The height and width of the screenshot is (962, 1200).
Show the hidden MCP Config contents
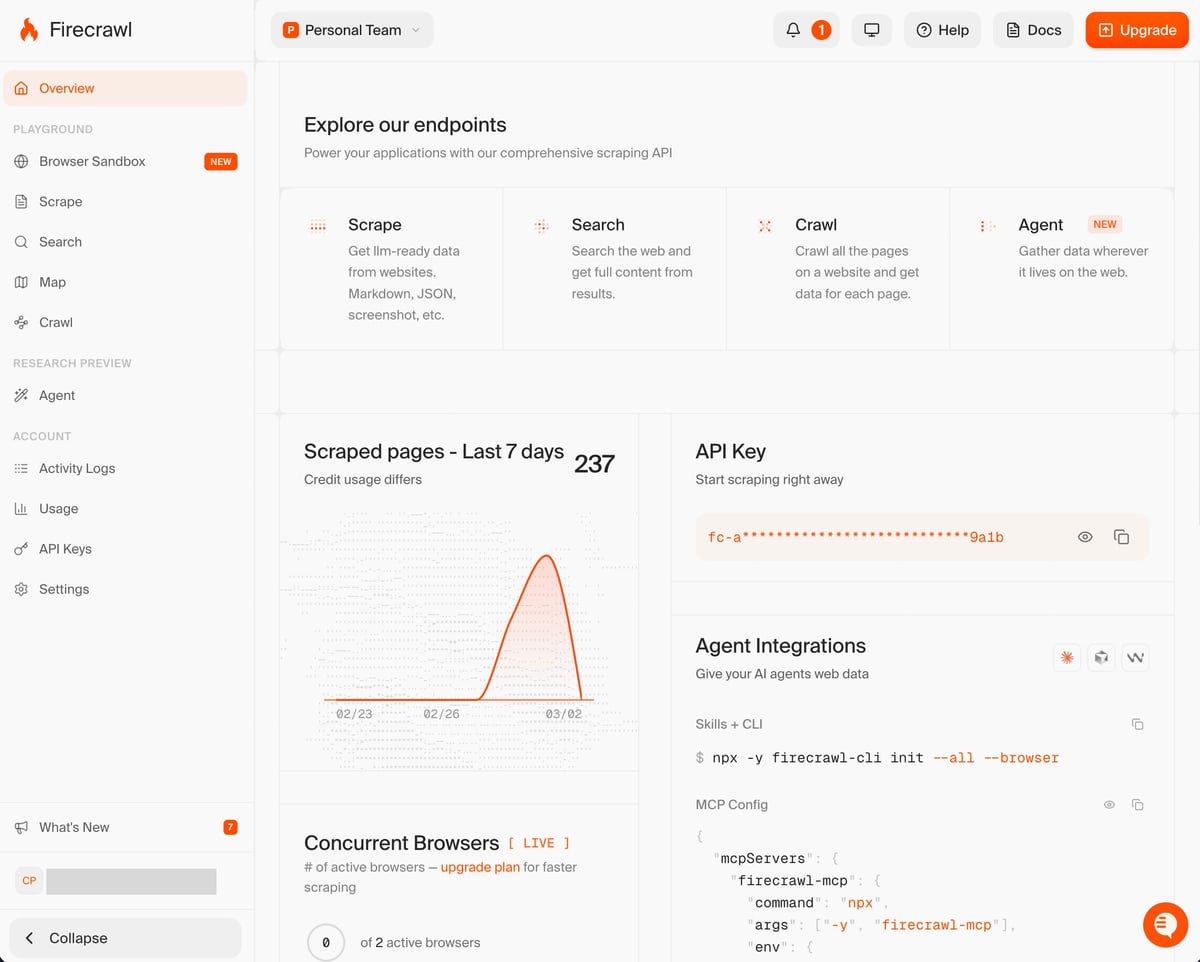[x=1109, y=804]
